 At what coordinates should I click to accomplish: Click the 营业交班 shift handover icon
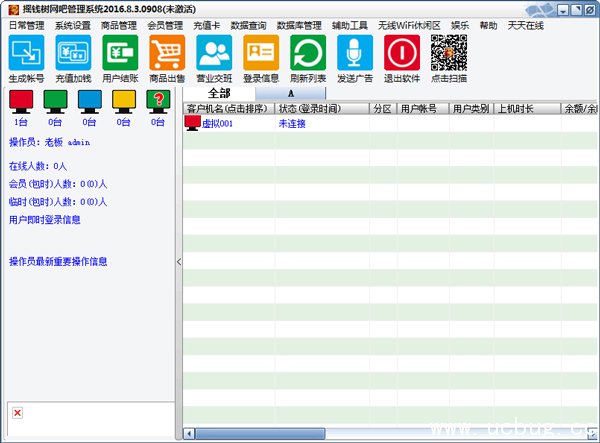pyautogui.click(x=214, y=52)
